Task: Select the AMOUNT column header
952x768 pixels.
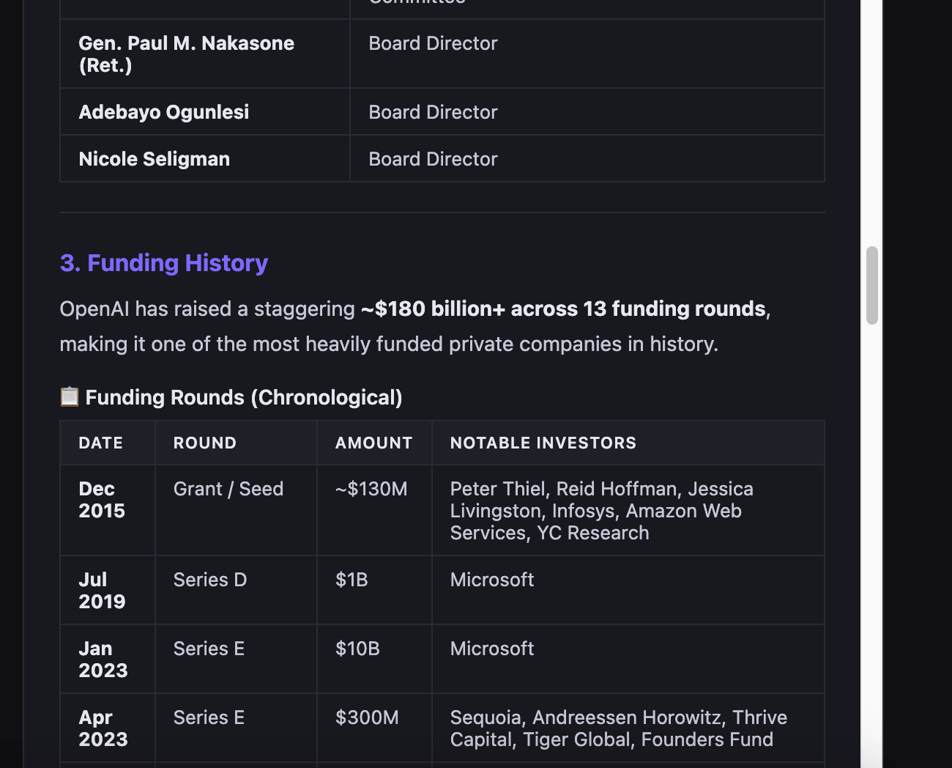Action: click(374, 443)
